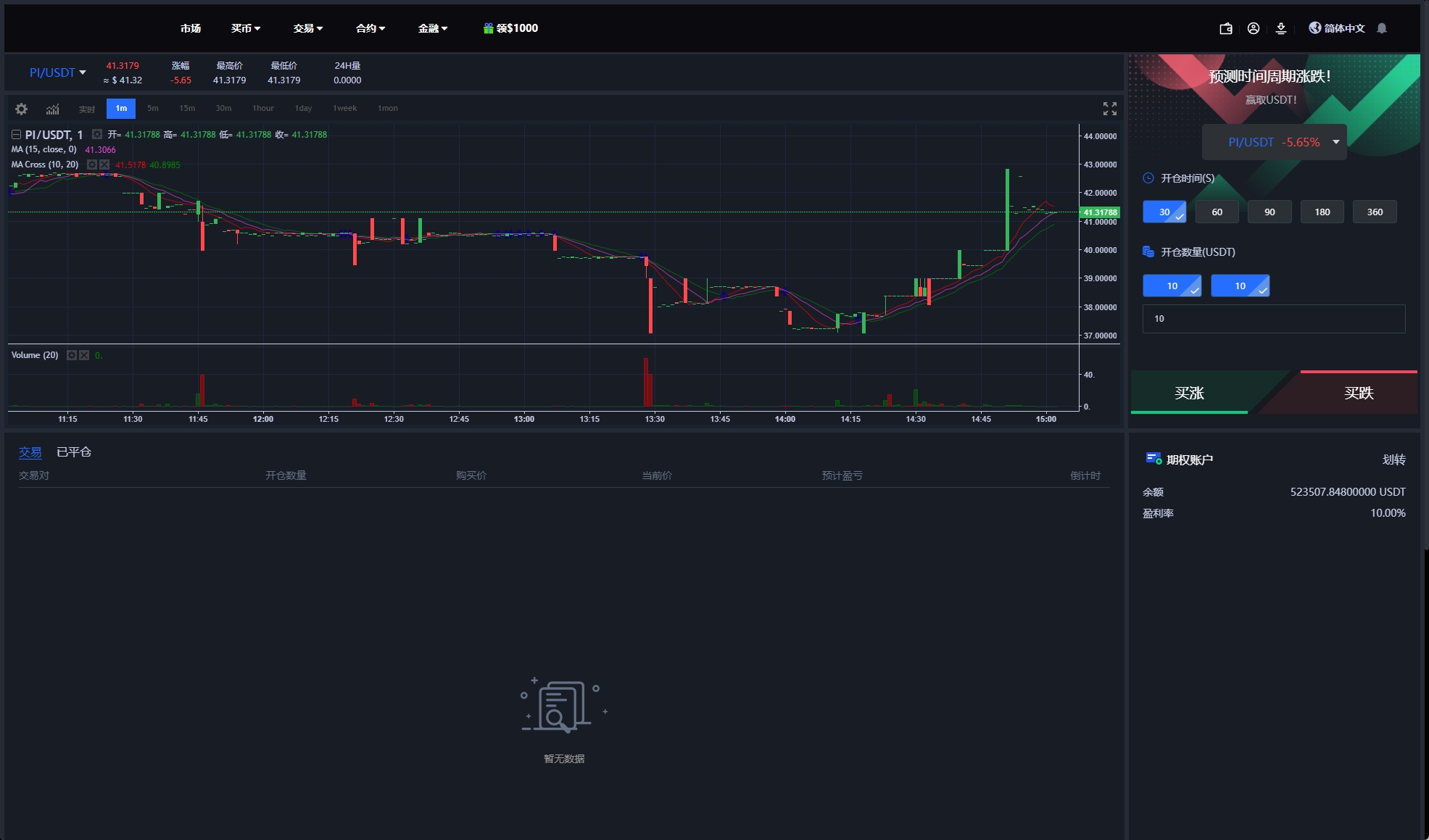The height and width of the screenshot is (840, 1429).
Task: Switch to the 已平仓 tab
Action: [x=74, y=452]
